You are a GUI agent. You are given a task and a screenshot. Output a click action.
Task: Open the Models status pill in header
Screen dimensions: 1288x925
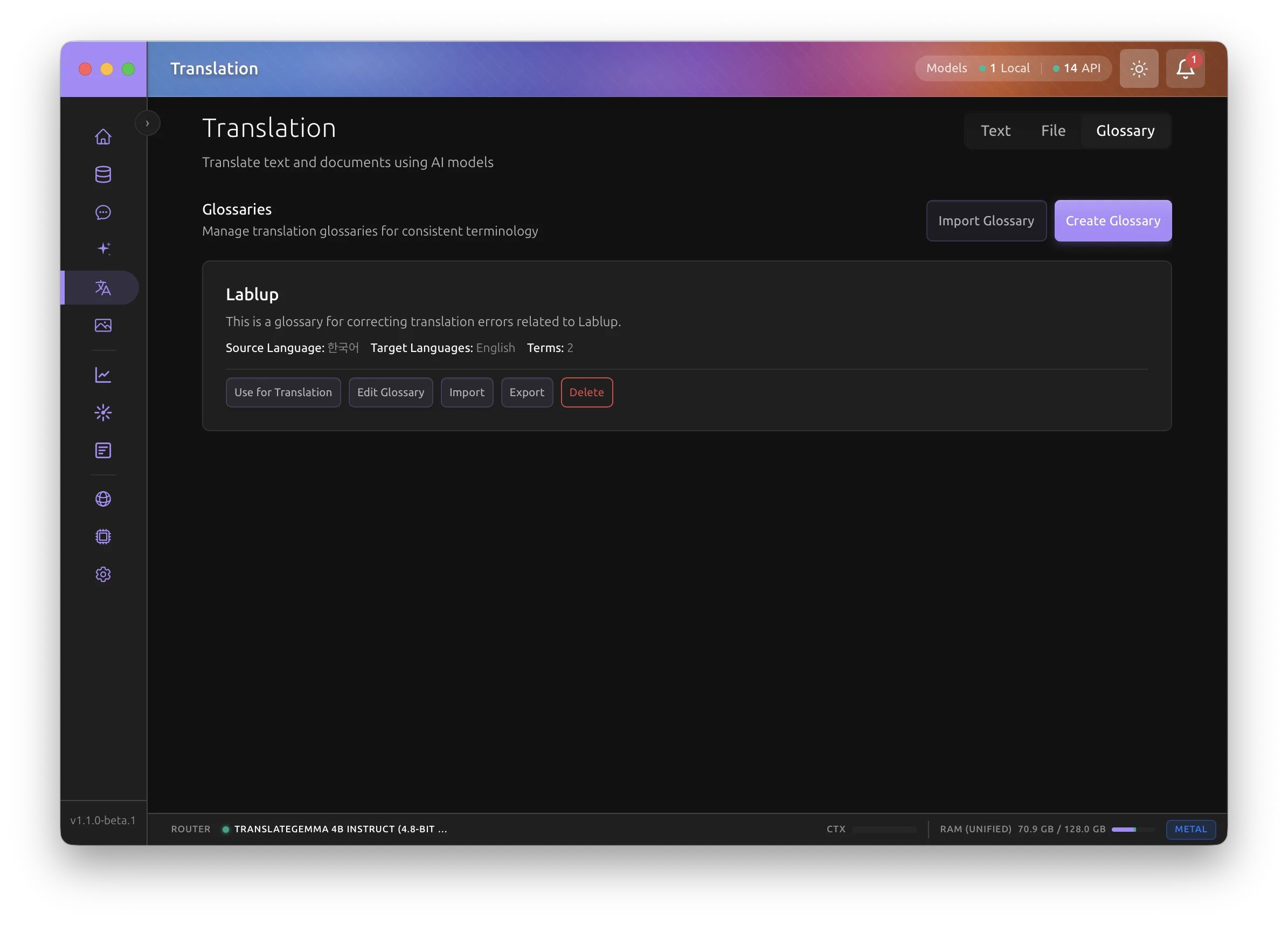click(x=1013, y=69)
